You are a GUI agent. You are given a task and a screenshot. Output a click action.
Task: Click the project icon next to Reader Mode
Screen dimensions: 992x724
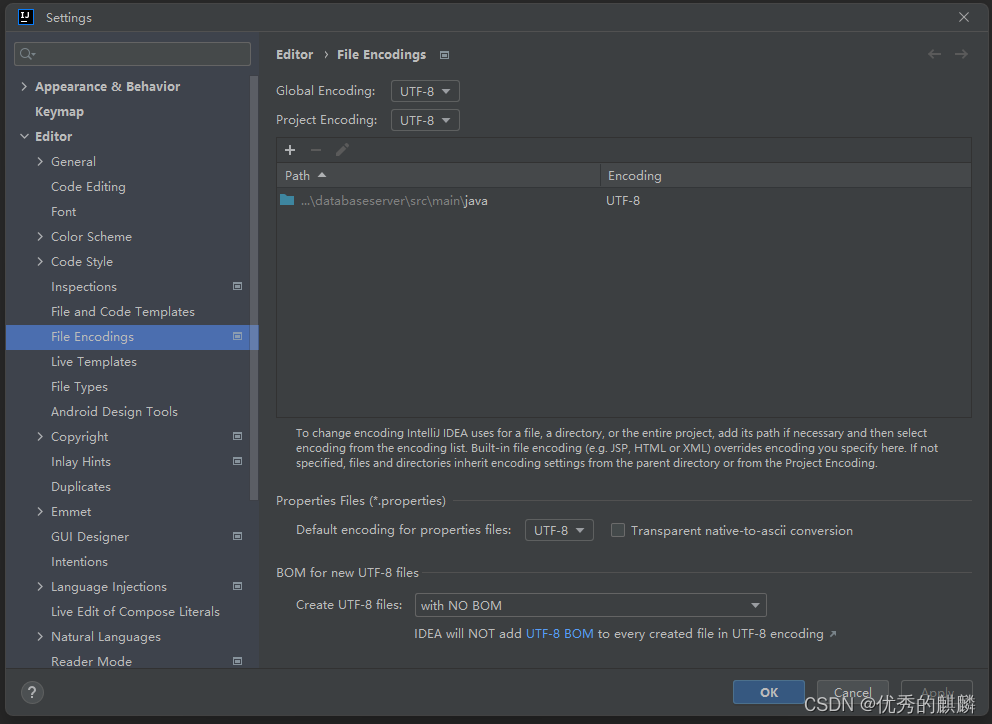238,661
